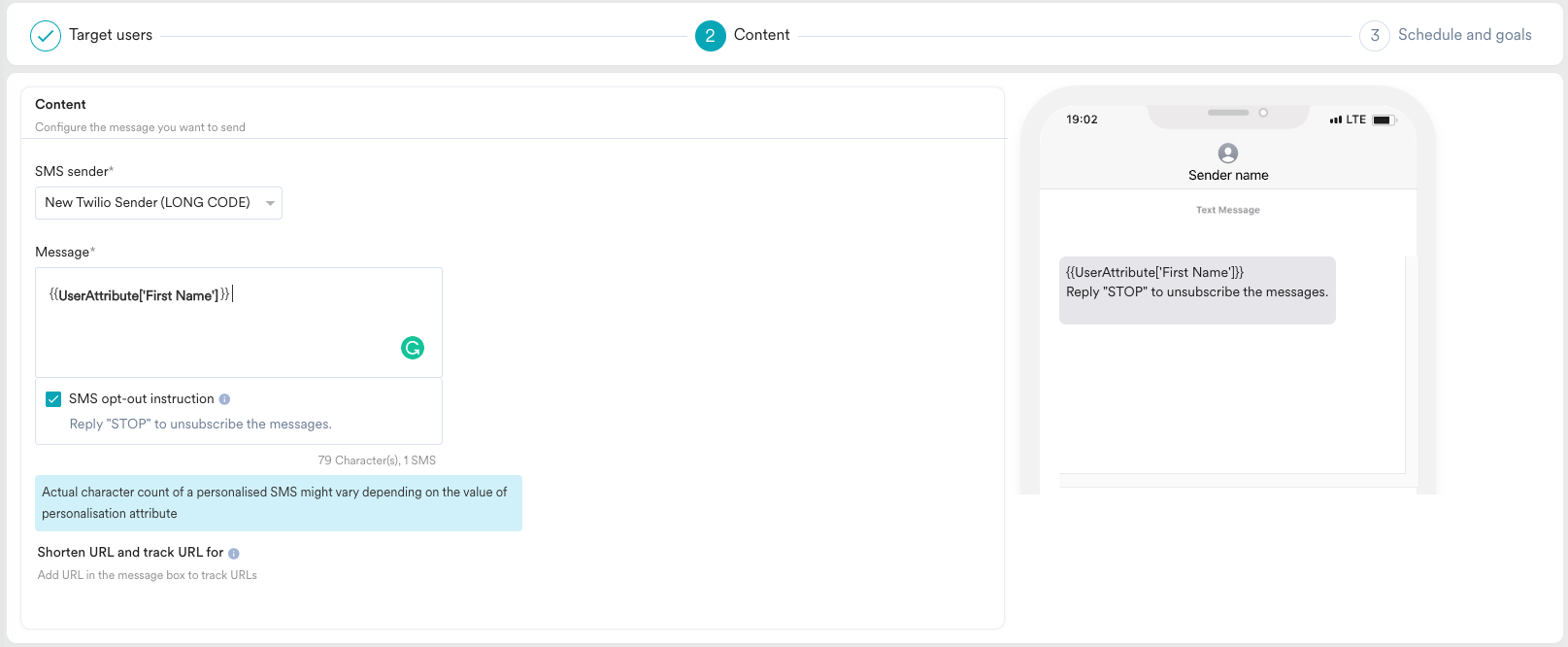Click the opt-out STOP instruction text
Image resolution: width=1568 pixels, height=647 pixels.
pyautogui.click(x=201, y=425)
